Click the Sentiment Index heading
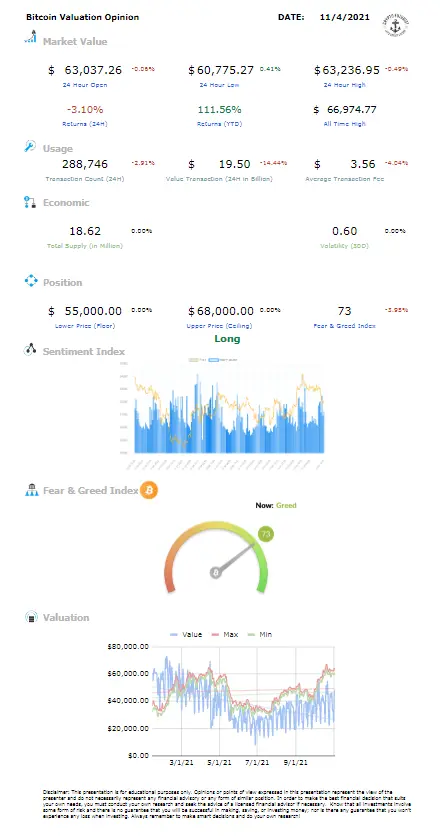The image size is (440, 837). (84, 351)
